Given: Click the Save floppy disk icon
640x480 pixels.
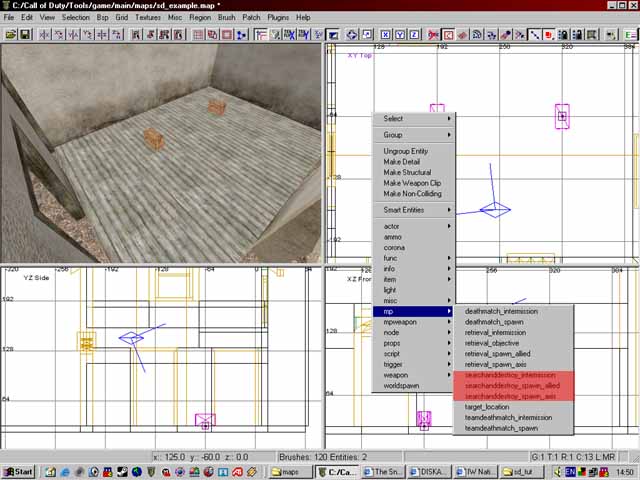Looking at the screenshot, I should tap(25, 34).
